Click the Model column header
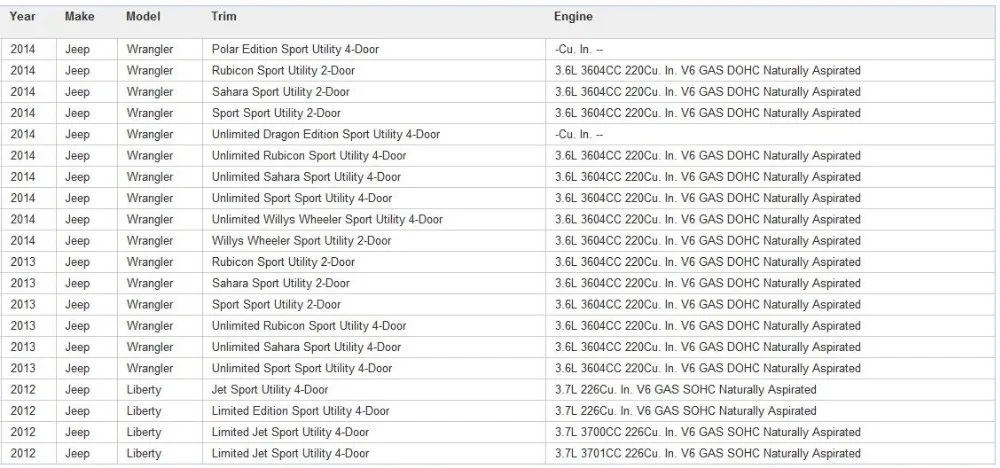 (x=143, y=17)
